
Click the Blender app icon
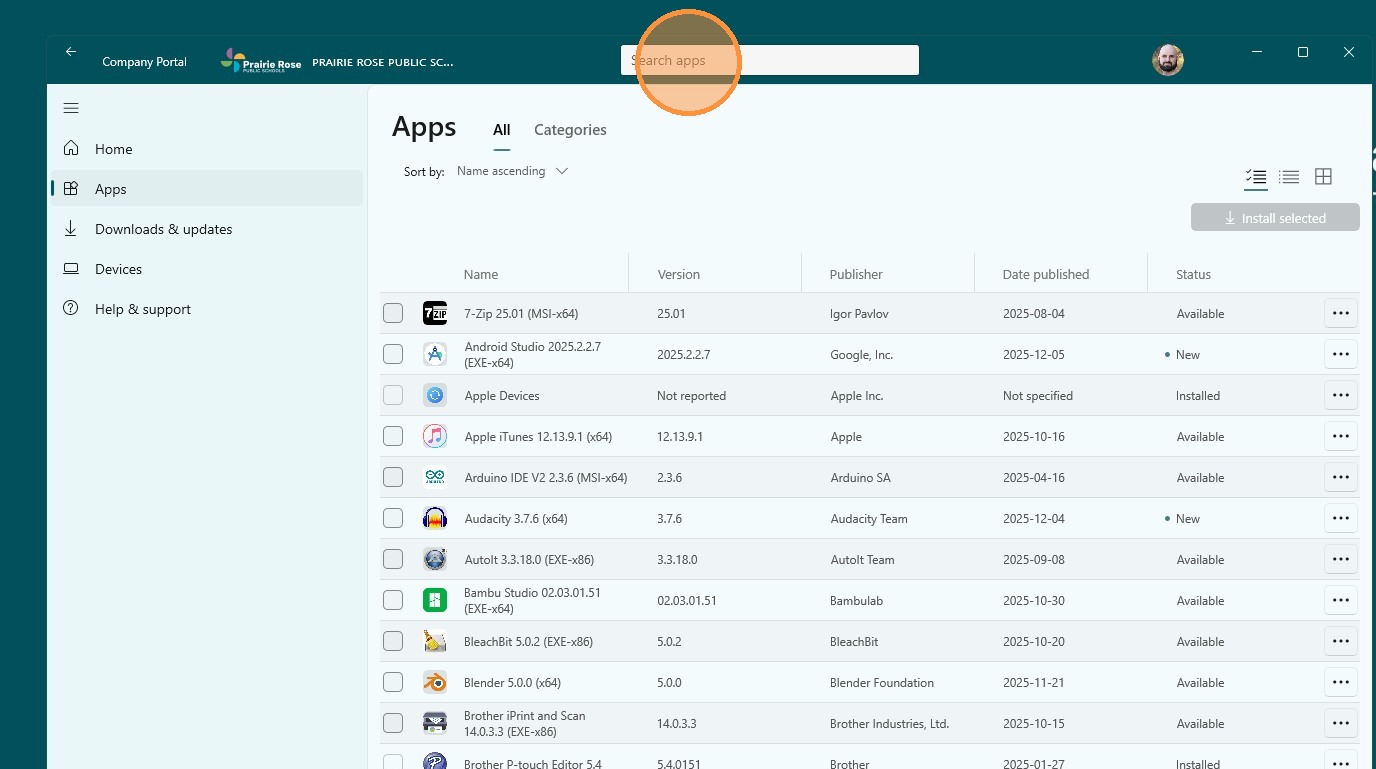[x=434, y=683]
